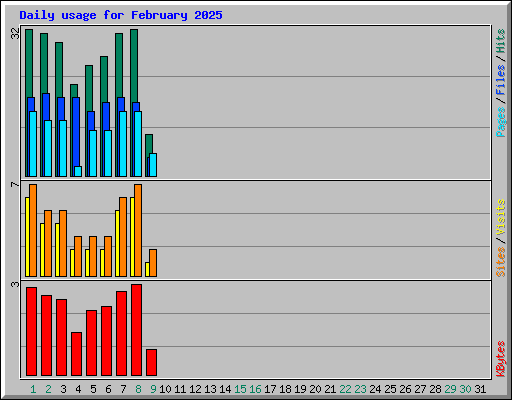Click the day 4 red KBytes bar
Image resolution: width=512 pixels, height=400 pixels.
pos(76,354)
